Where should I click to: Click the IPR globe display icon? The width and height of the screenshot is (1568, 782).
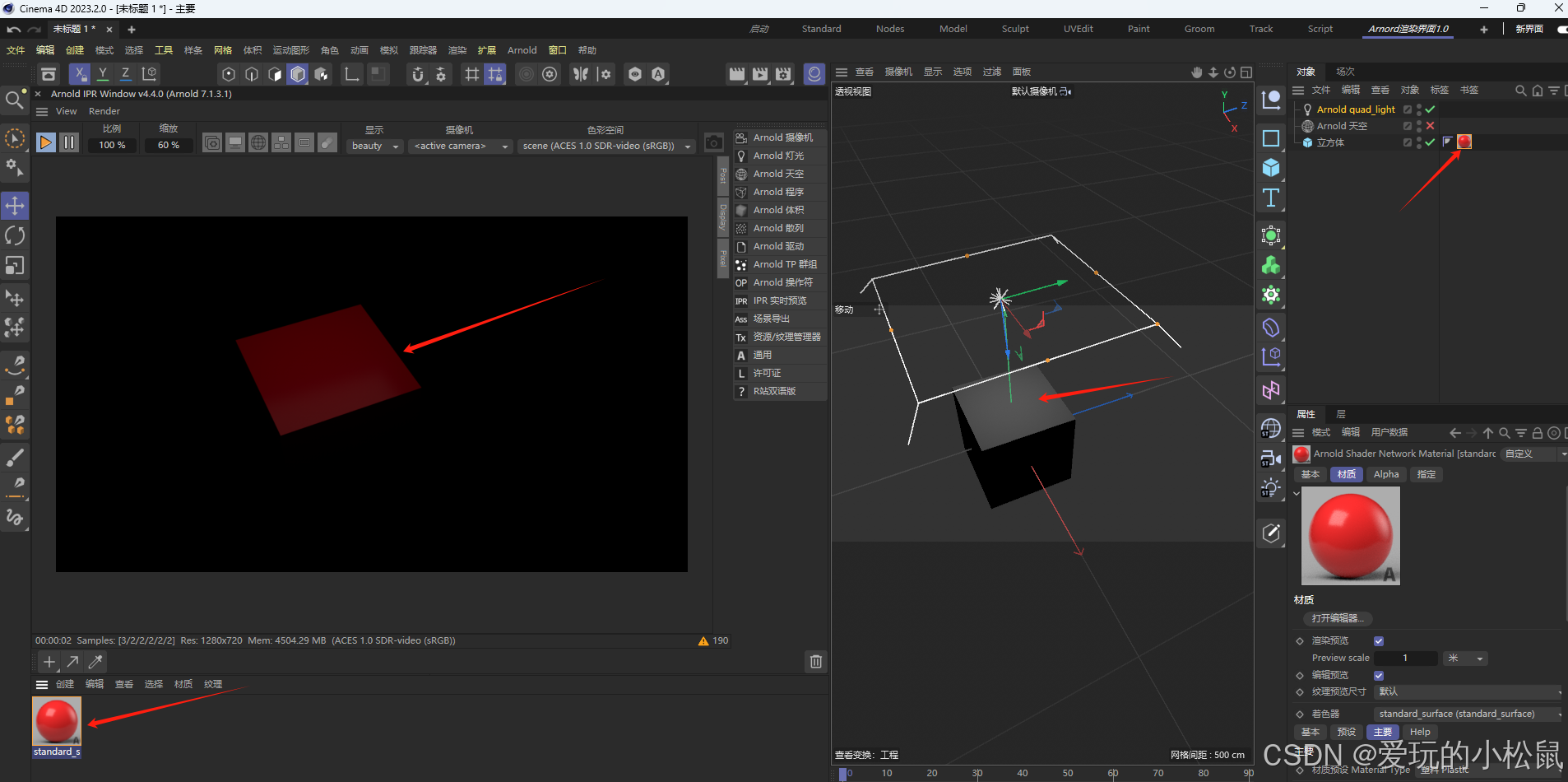[258, 143]
